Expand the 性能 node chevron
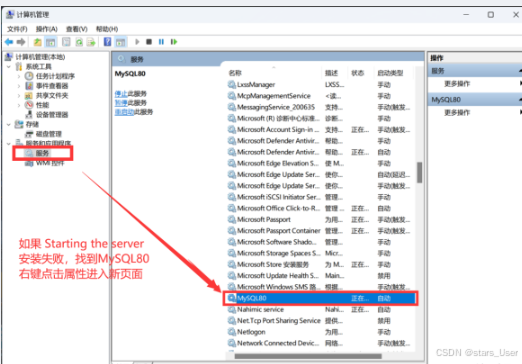Viewport: 522px width, 364px height. [19, 105]
